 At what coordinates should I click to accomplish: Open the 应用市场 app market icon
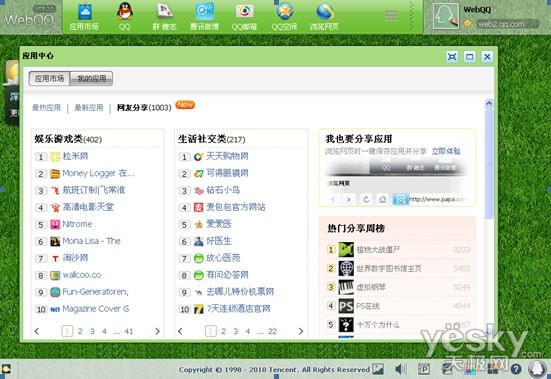click(84, 12)
